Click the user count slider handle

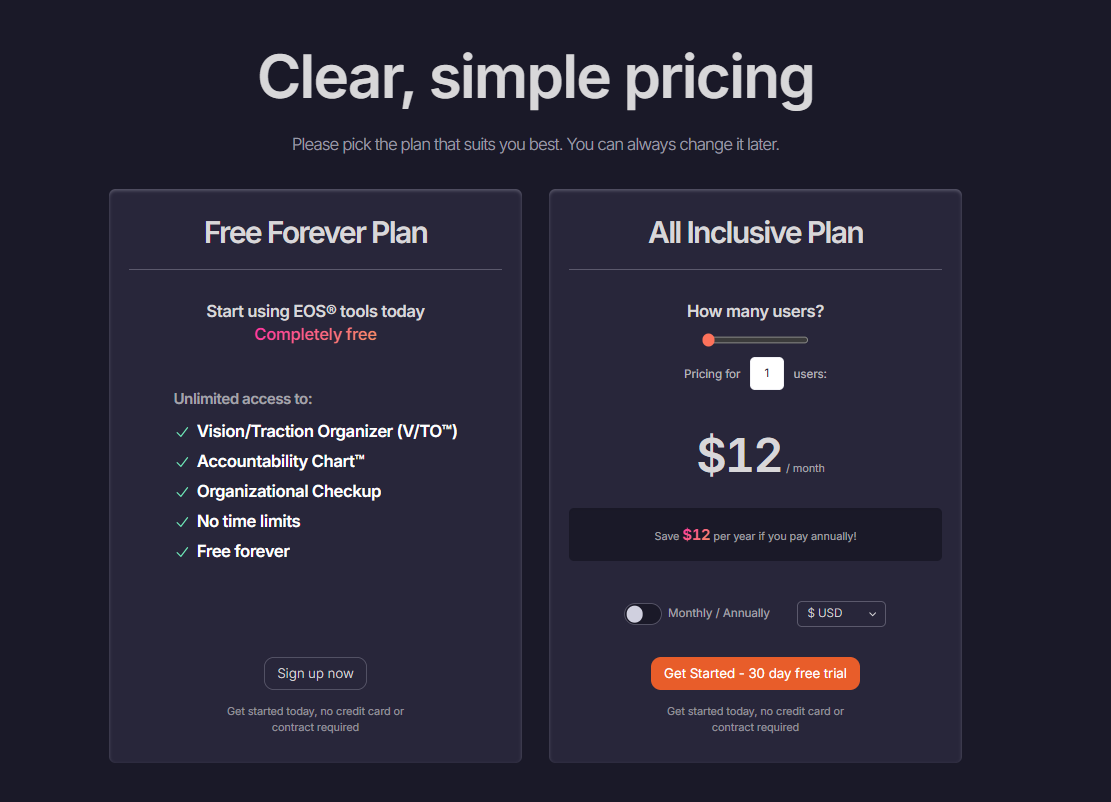pyautogui.click(x=708, y=340)
